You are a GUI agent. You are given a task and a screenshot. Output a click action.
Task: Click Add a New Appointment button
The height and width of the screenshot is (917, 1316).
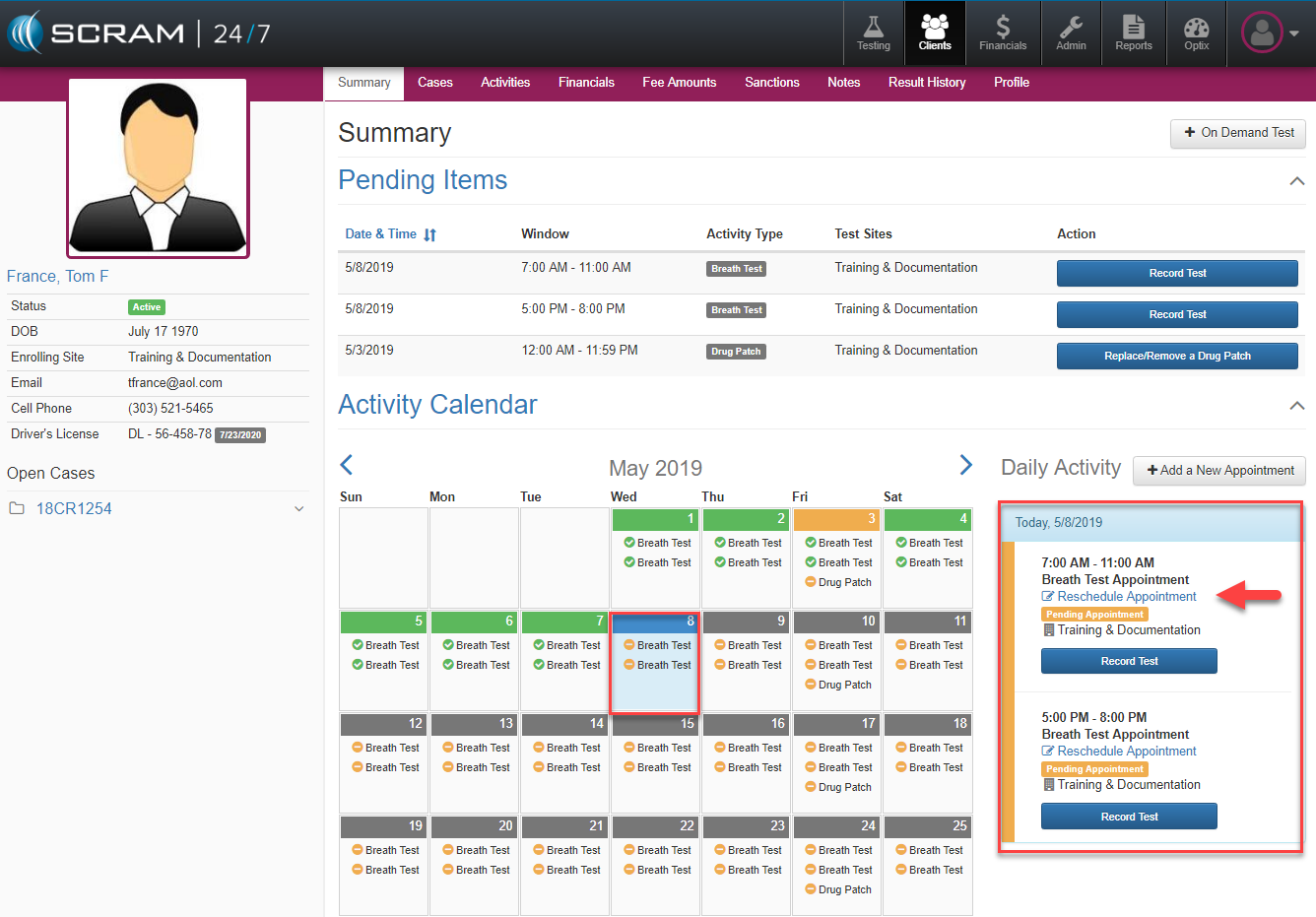(1219, 471)
